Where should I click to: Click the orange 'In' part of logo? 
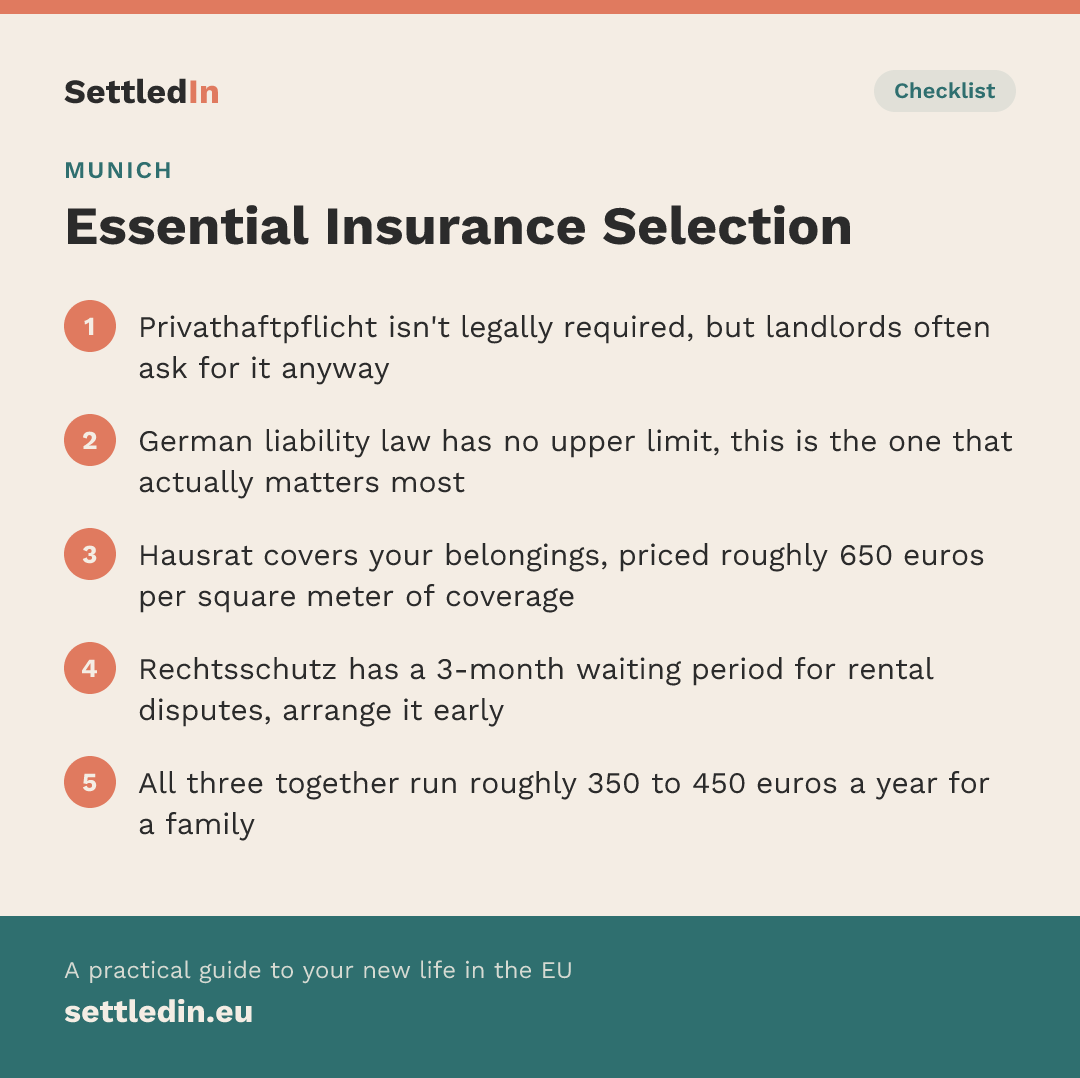coord(204,92)
